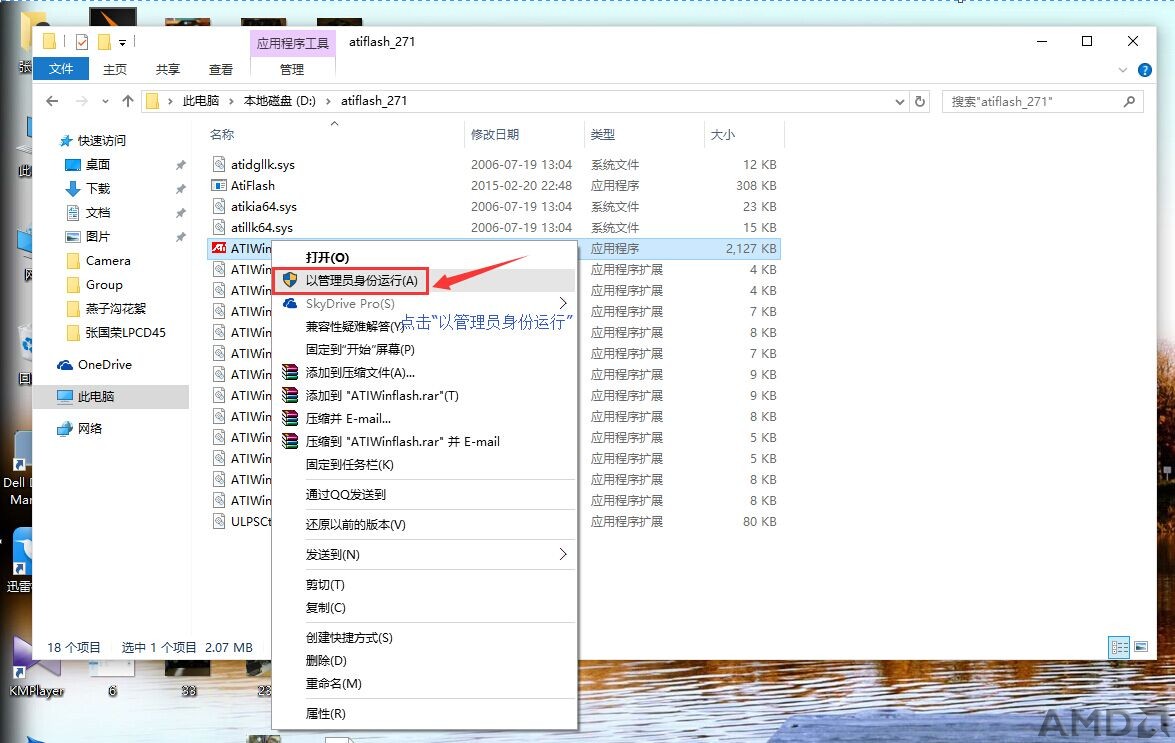This screenshot has height=743, width=1175.
Task: Click the Explorer help question mark icon
Action: (1144, 70)
